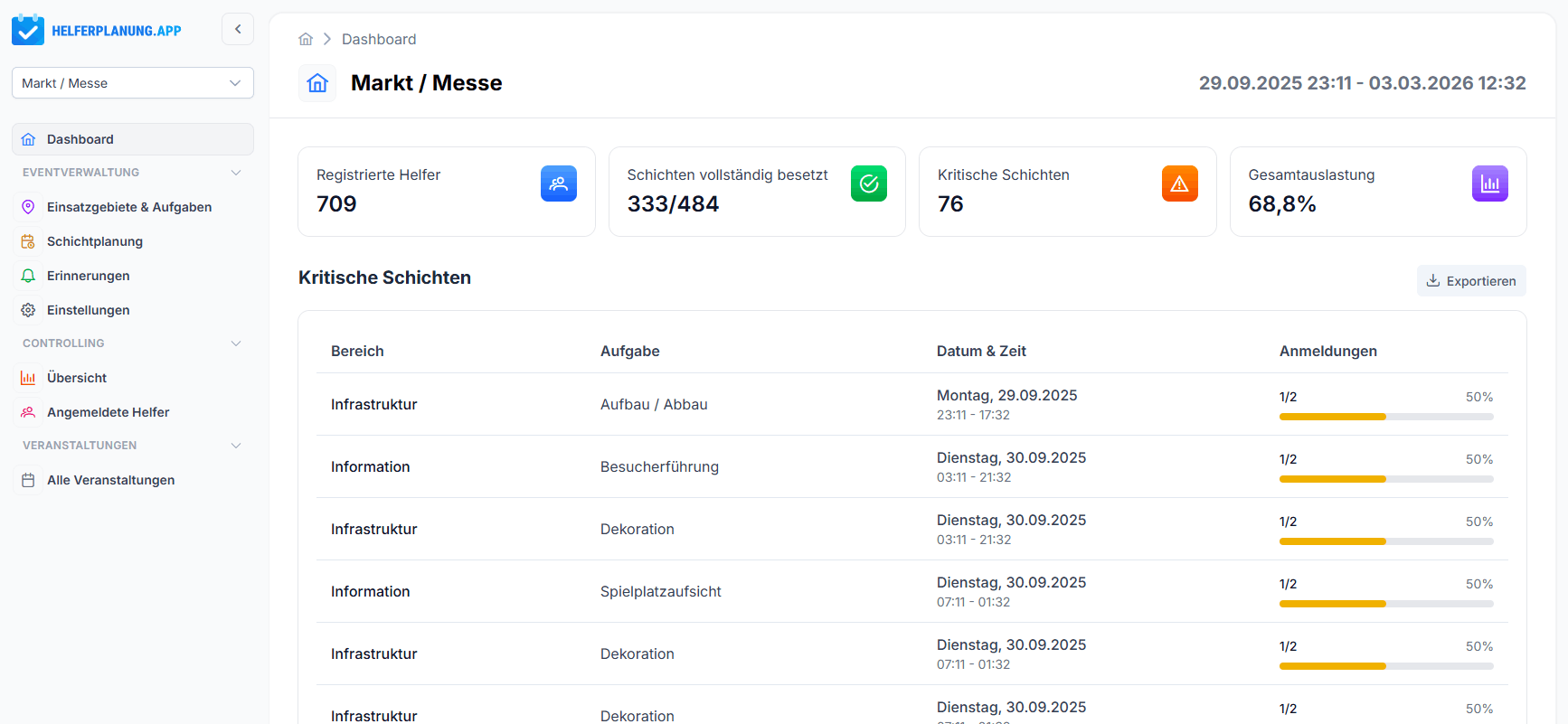Open the Erinnerungen page
This screenshot has height=724, width=1568.
pyautogui.click(x=133, y=276)
